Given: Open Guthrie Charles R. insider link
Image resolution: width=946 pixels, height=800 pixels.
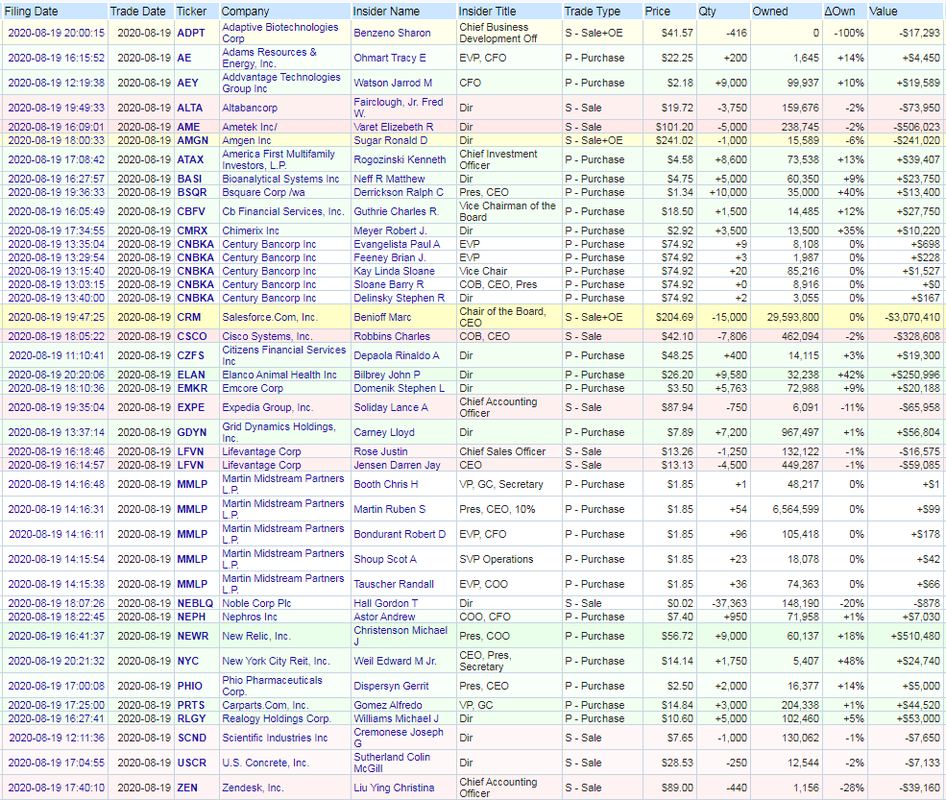Looking at the screenshot, I should click(396, 211).
